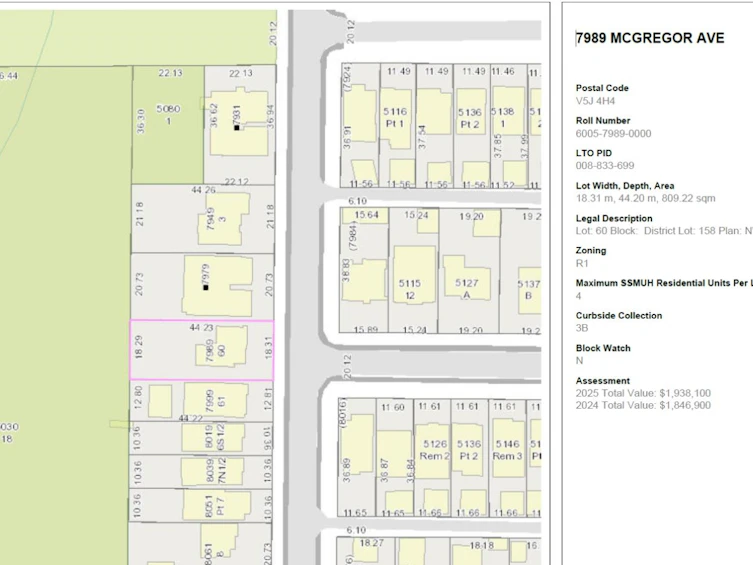Select parcel 7999 lot 61
This screenshot has width=753, height=565.
(202, 401)
